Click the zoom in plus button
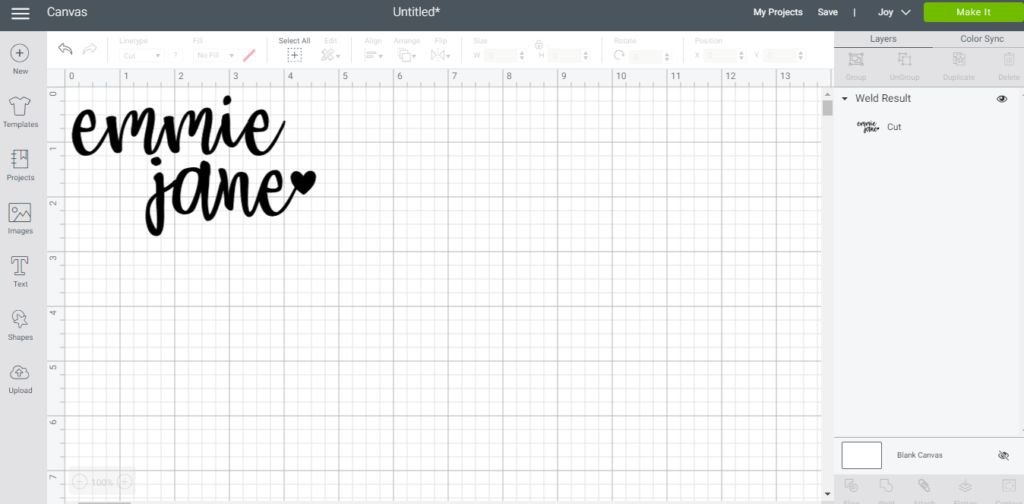 125,482
